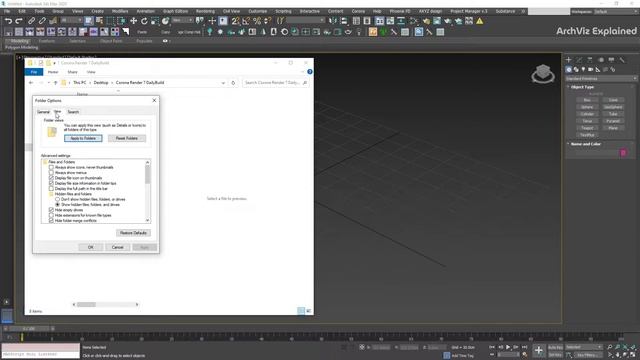Toggle 'Always show menus' checkbox

point(51,173)
